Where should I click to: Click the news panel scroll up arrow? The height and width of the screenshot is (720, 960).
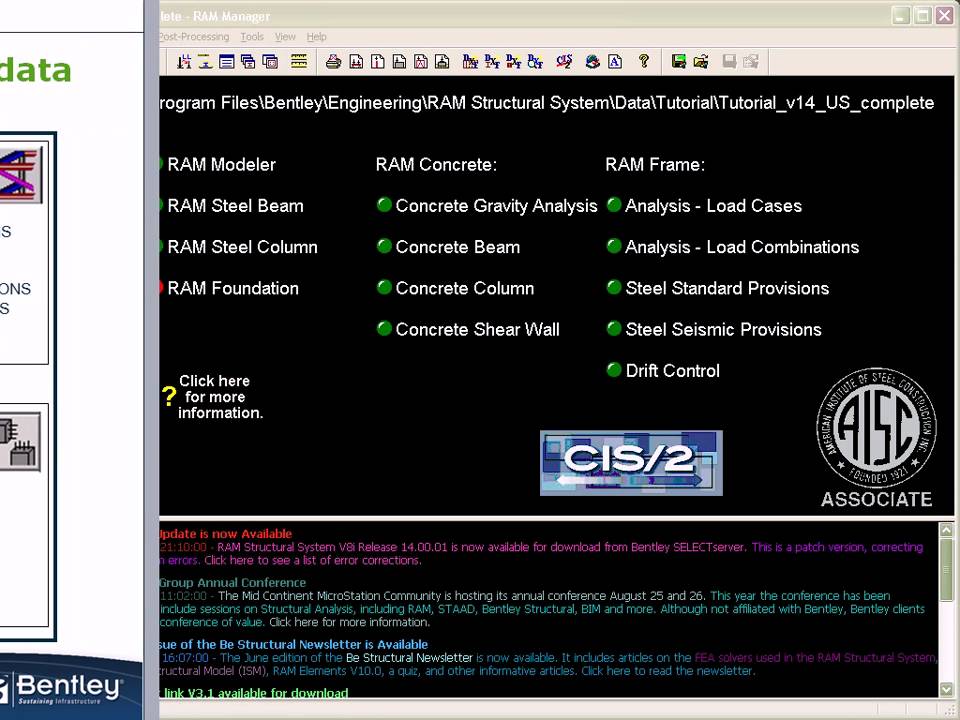coord(946,530)
